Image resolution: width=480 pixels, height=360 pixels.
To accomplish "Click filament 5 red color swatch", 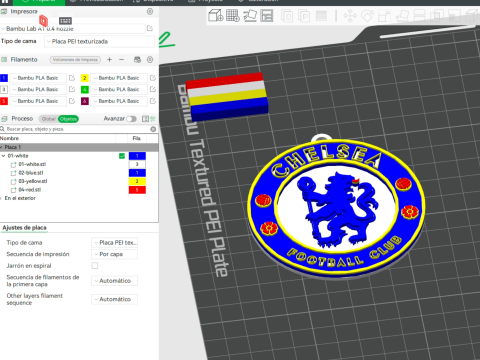I will click(4, 101).
